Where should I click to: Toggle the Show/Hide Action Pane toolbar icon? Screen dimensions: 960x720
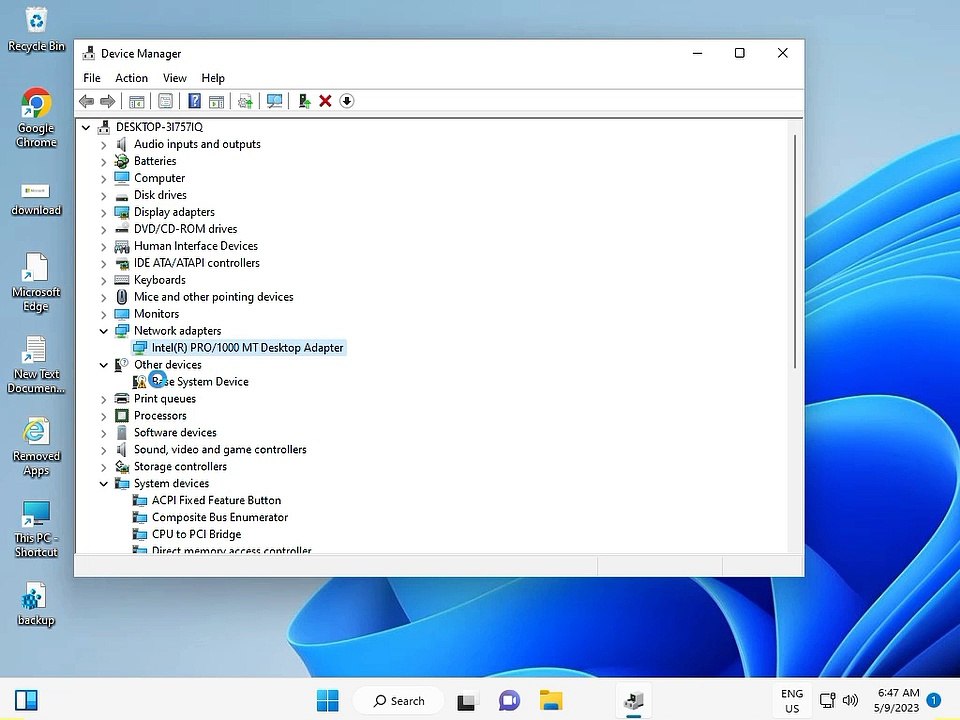click(x=216, y=101)
